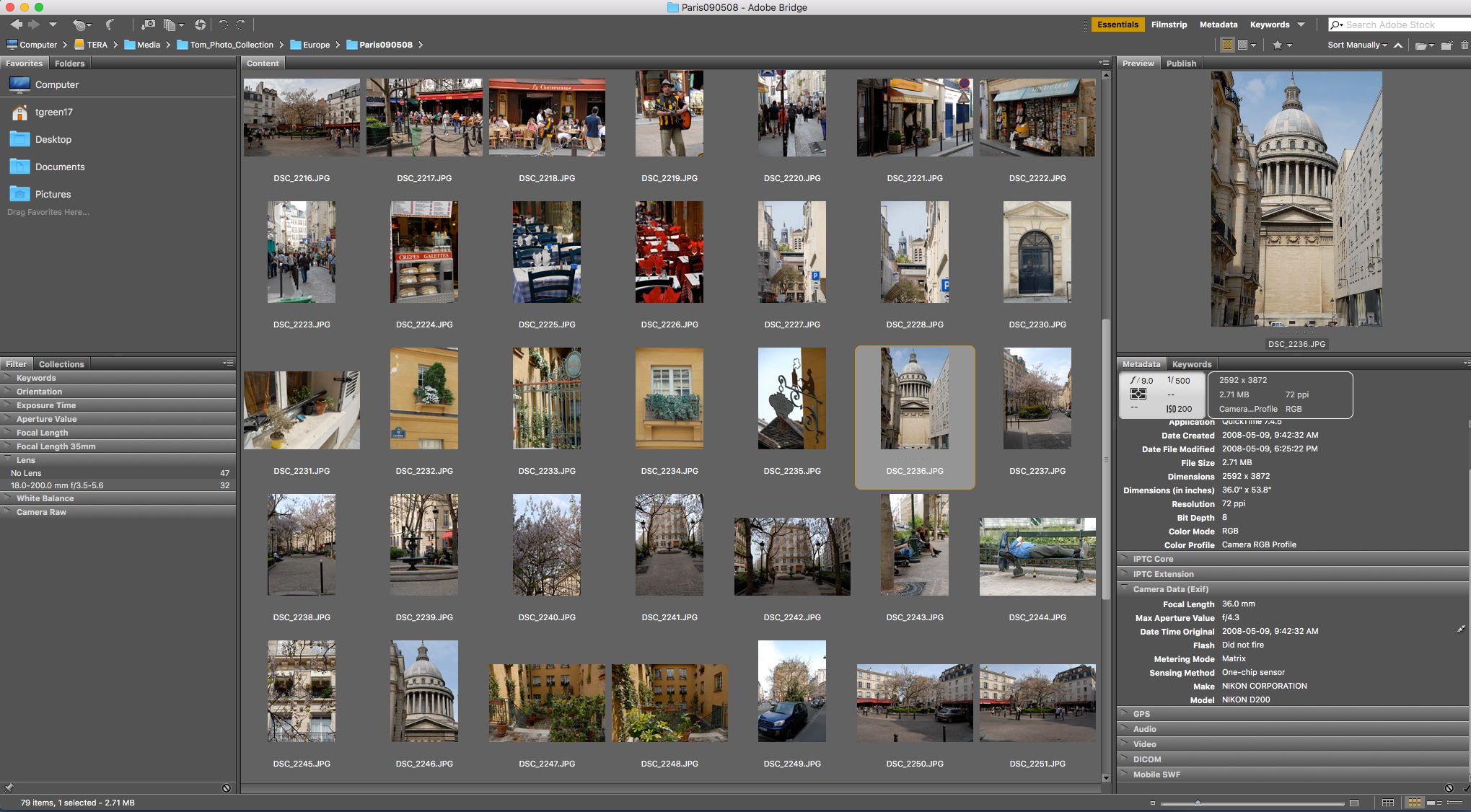The height and width of the screenshot is (812, 1471).
Task: Select the Publish button in preview
Action: pos(1180,62)
